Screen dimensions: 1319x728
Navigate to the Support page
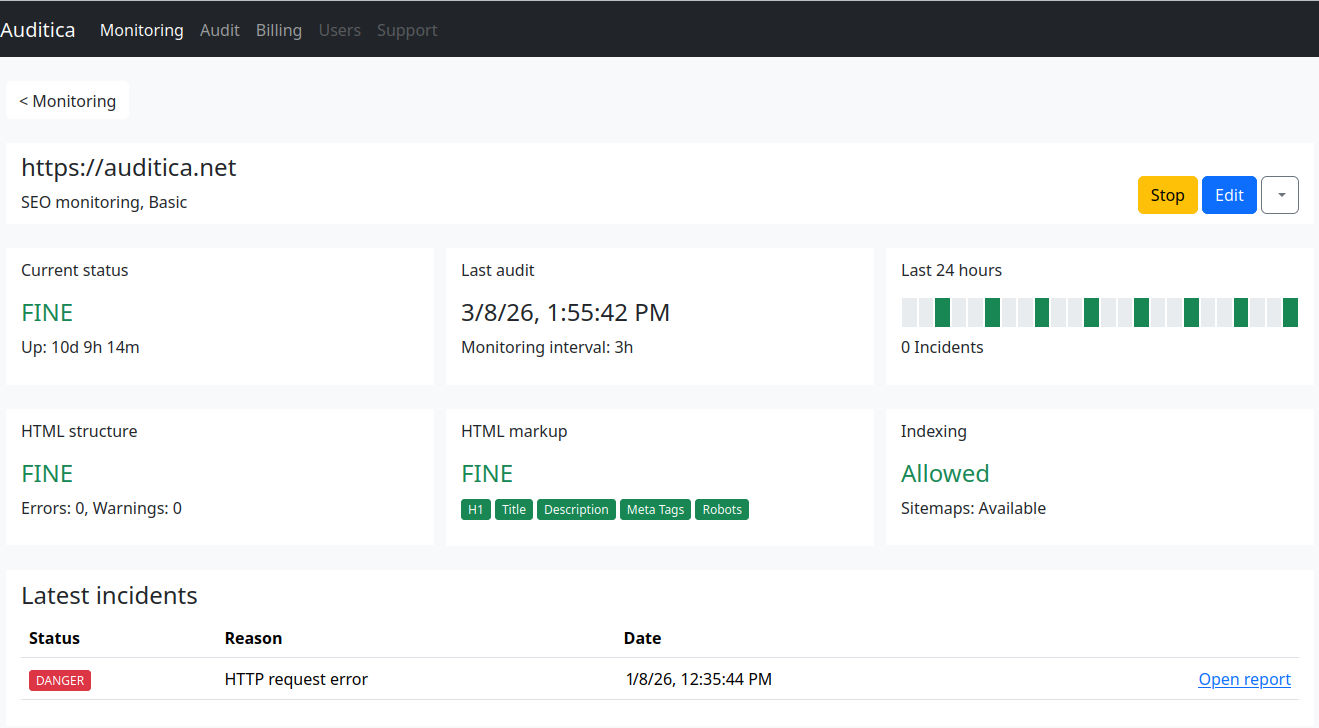click(407, 30)
